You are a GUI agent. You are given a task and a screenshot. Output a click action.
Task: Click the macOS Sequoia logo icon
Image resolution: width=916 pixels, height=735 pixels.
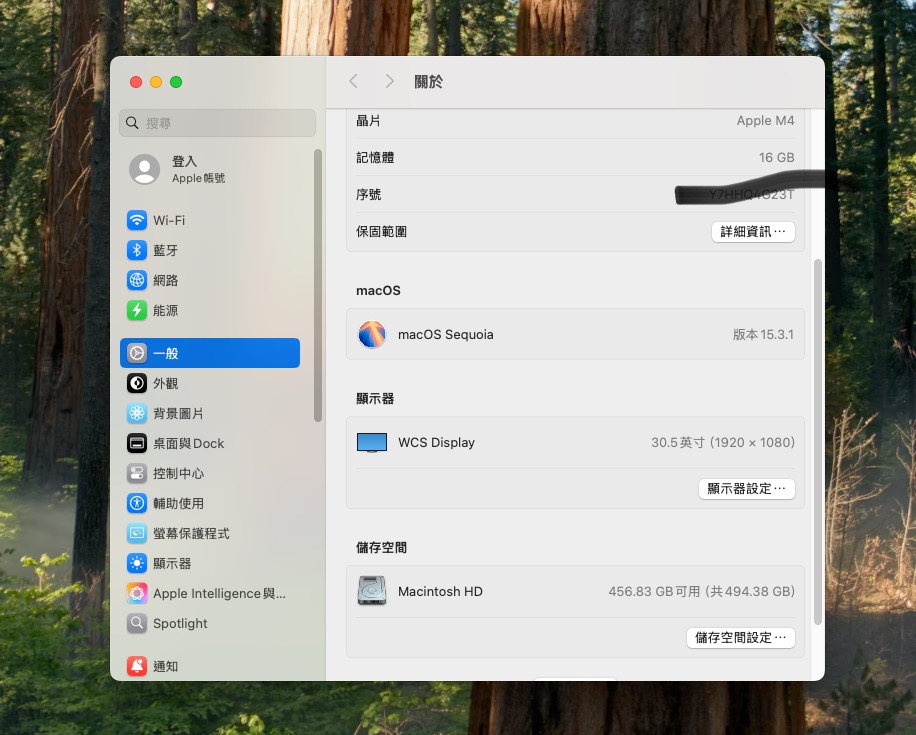pos(372,334)
